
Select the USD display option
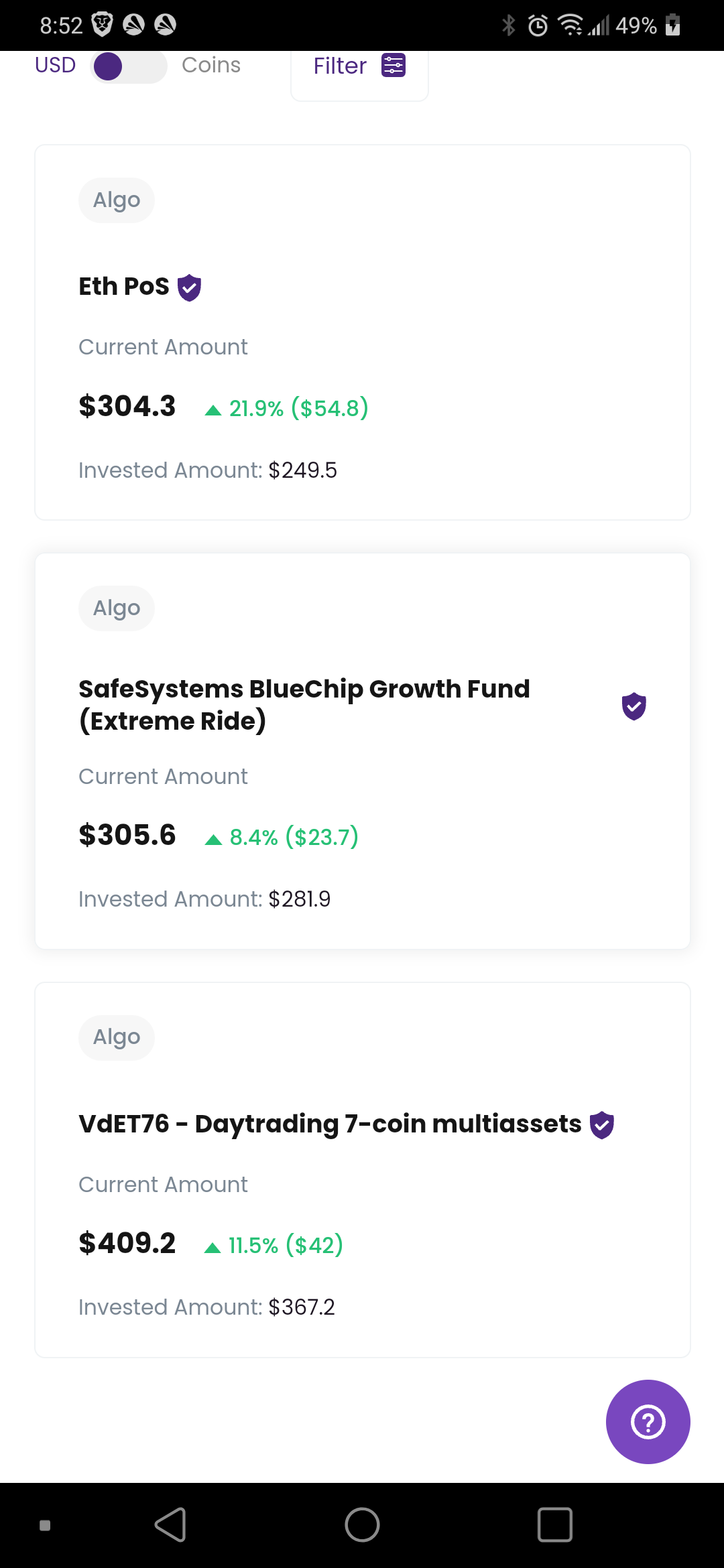56,65
